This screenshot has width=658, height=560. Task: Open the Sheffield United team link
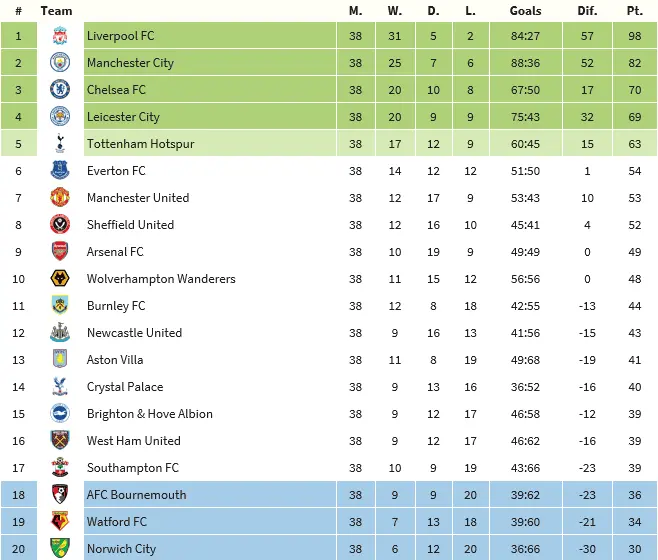point(130,225)
